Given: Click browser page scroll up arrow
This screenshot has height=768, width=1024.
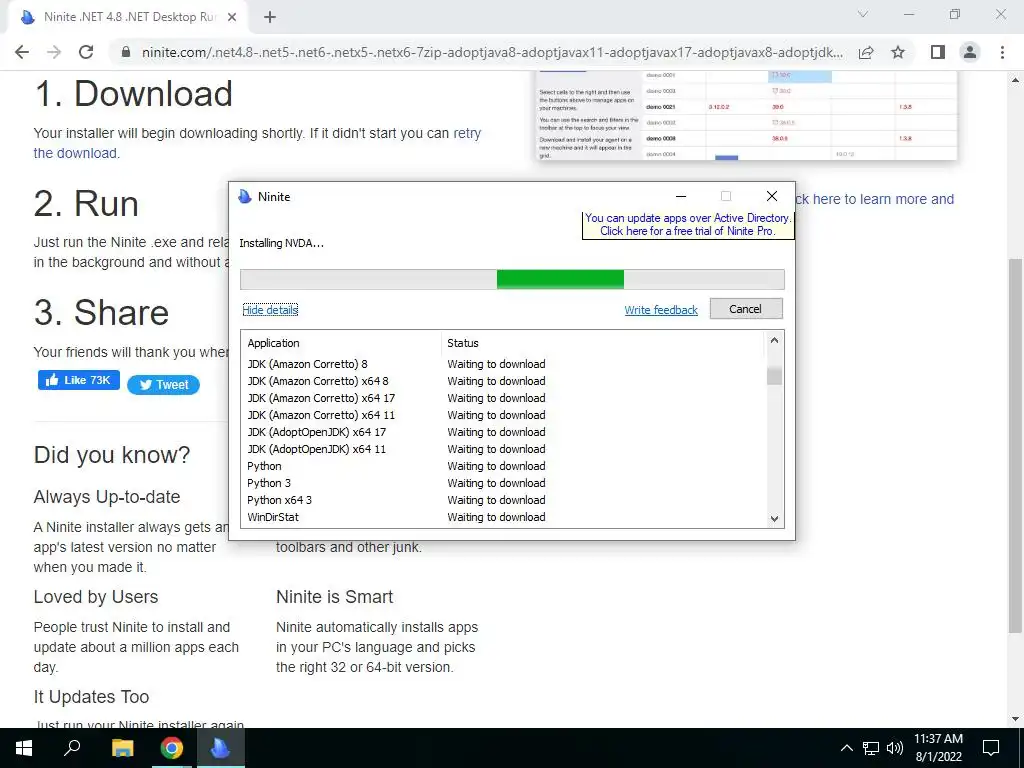Looking at the screenshot, I should tap(1015, 80).
